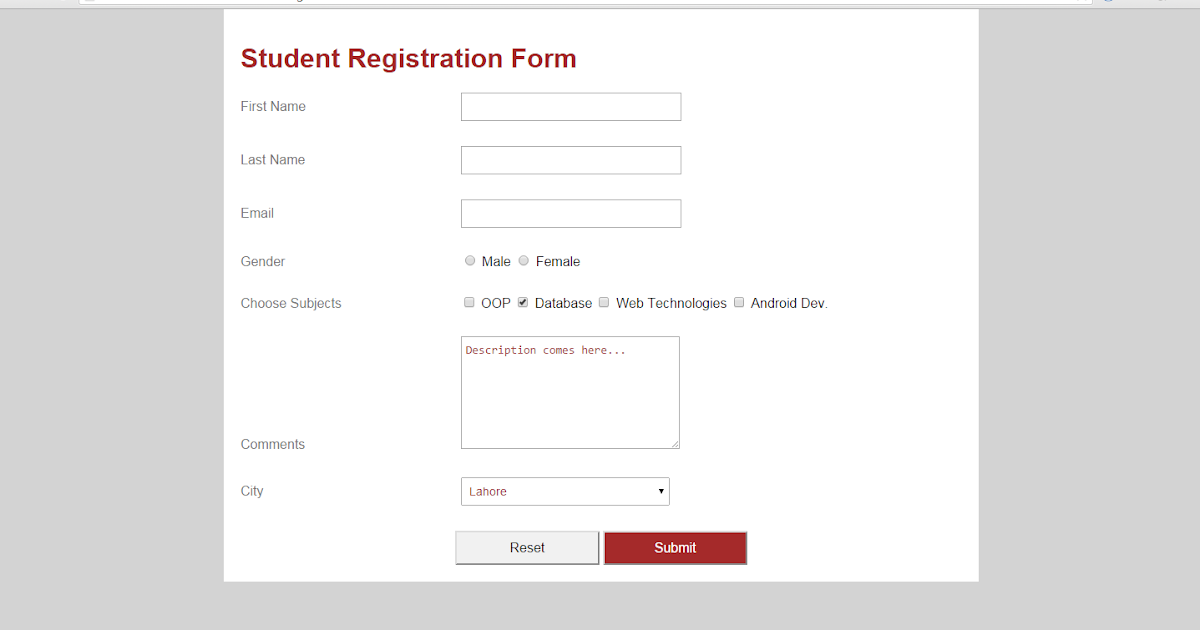Uncheck the Database subject checkbox
Image resolution: width=1200 pixels, height=630 pixels.
tap(523, 302)
